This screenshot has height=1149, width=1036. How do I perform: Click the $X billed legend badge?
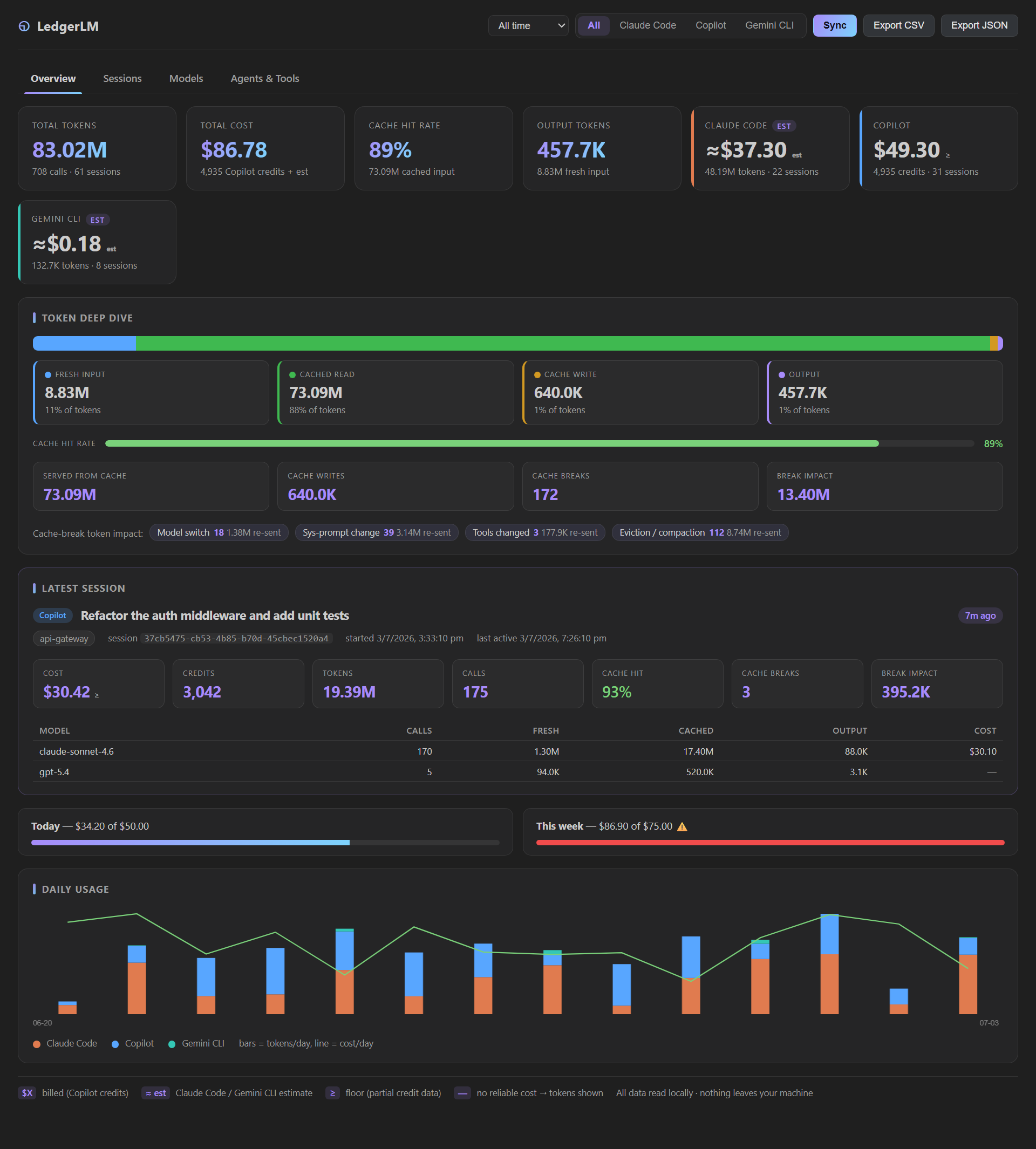[x=27, y=1093]
